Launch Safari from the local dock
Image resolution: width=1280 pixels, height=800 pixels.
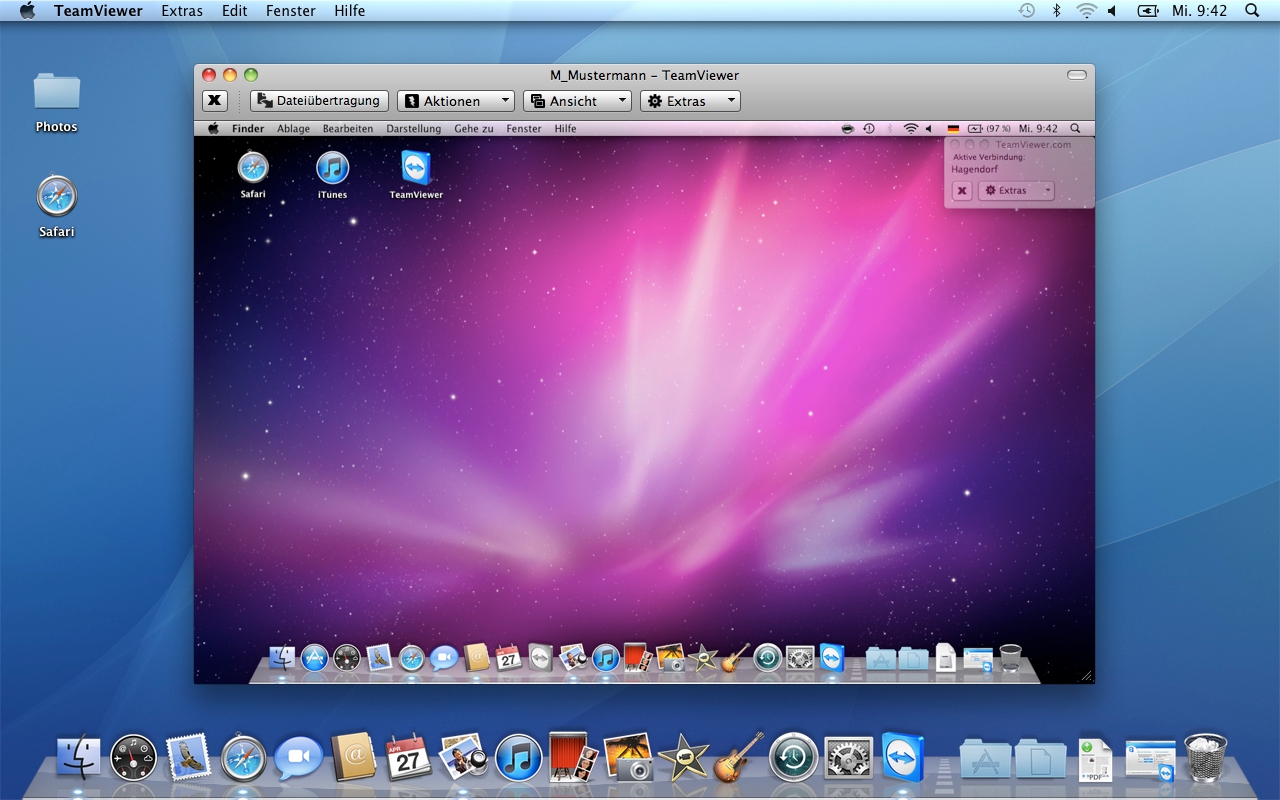[x=244, y=758]
